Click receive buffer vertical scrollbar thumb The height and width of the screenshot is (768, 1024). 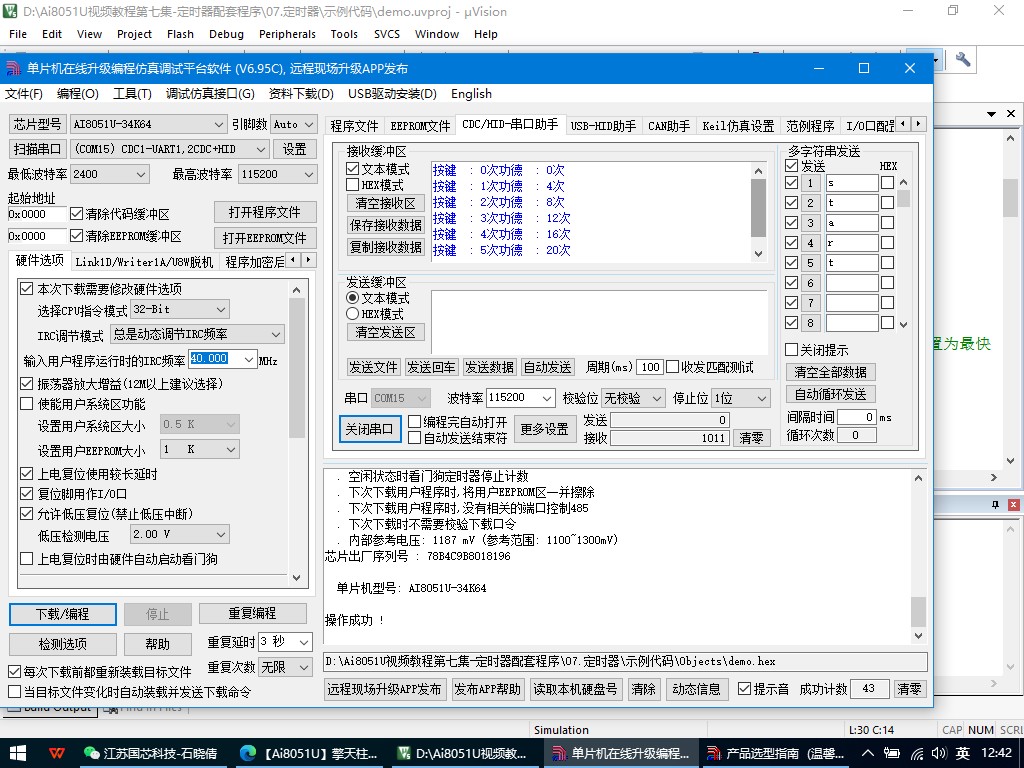758,208
